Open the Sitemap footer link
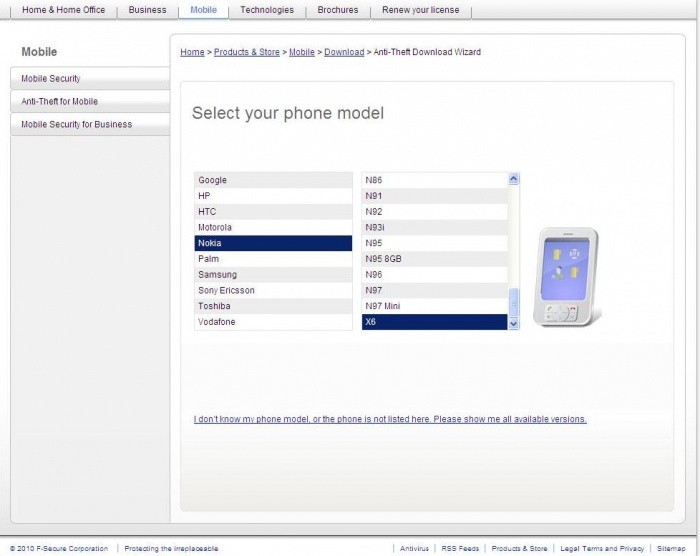 (671, 548)
